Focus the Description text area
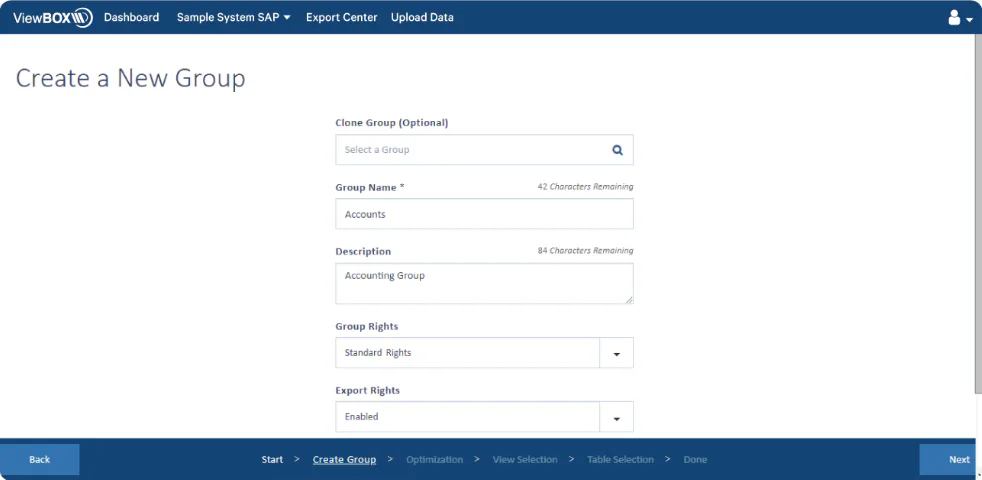The image size is (982, 480). pyautogui.click(x=484, y=283)
